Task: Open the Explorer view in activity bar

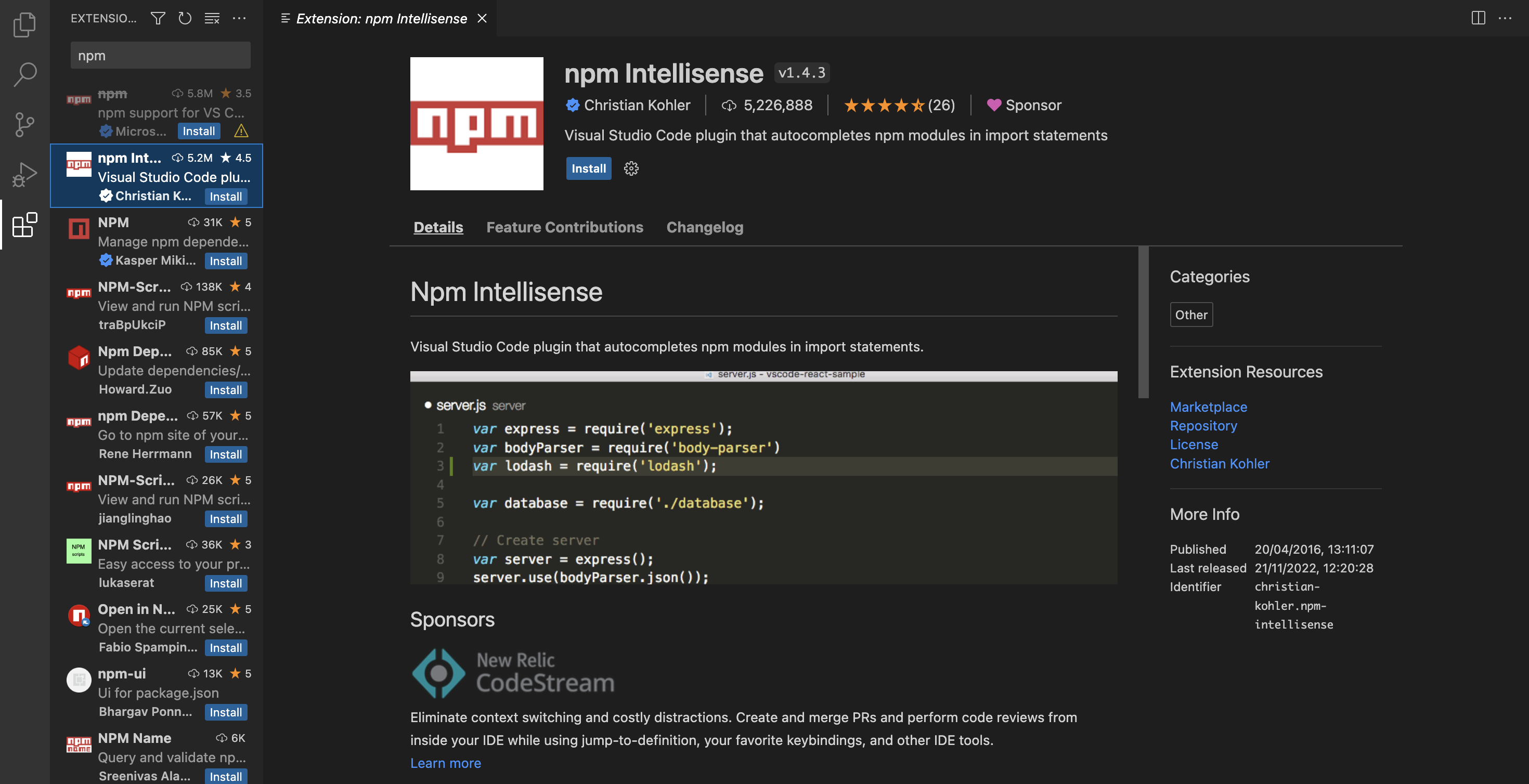Action: [x=24, y=24]
